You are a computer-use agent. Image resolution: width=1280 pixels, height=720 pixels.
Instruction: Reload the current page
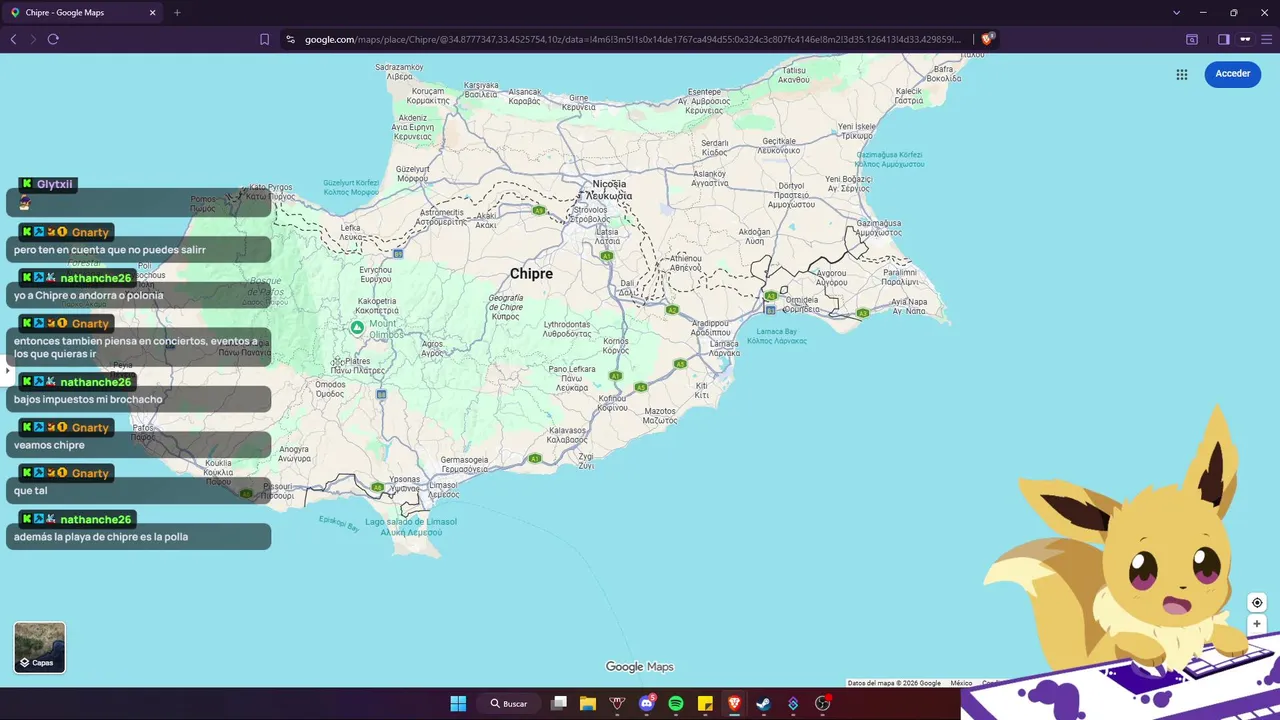tap(53, 39)
